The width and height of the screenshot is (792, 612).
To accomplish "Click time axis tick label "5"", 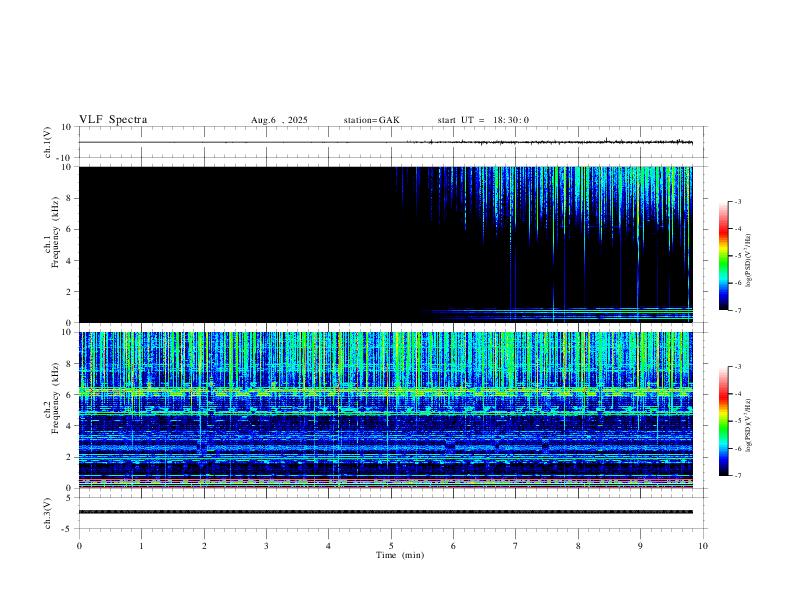I will [x=391, y=546].
